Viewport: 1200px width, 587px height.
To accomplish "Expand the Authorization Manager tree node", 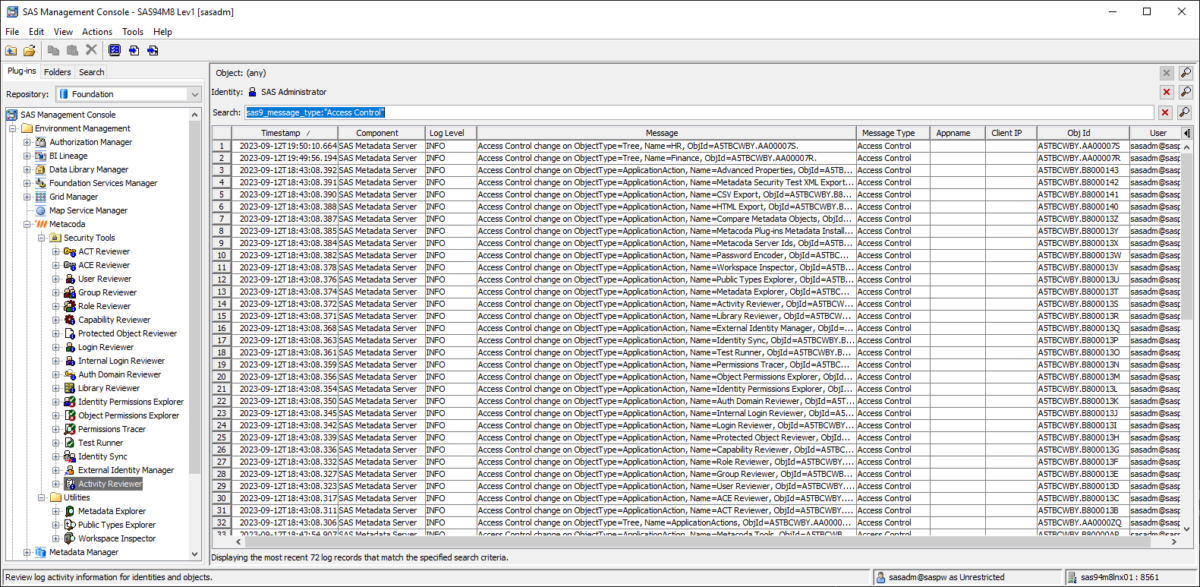I will pyautogui.click(x=28, y=143).
